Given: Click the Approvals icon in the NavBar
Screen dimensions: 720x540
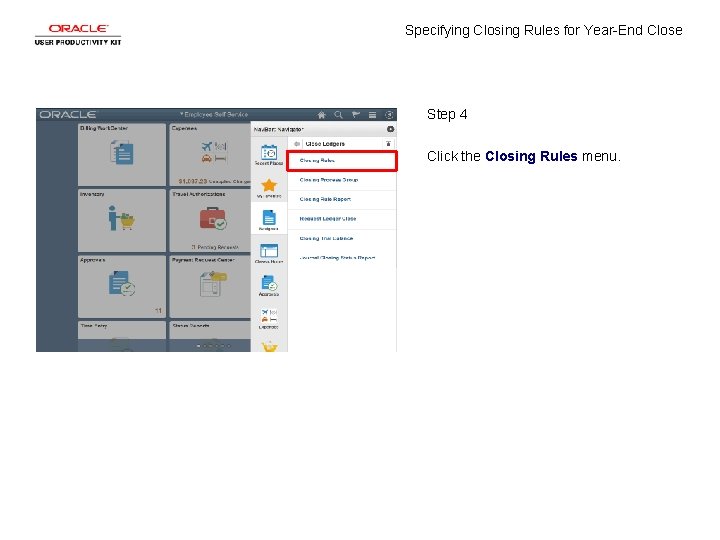Looking at the screenshot, I should (269, 286).
